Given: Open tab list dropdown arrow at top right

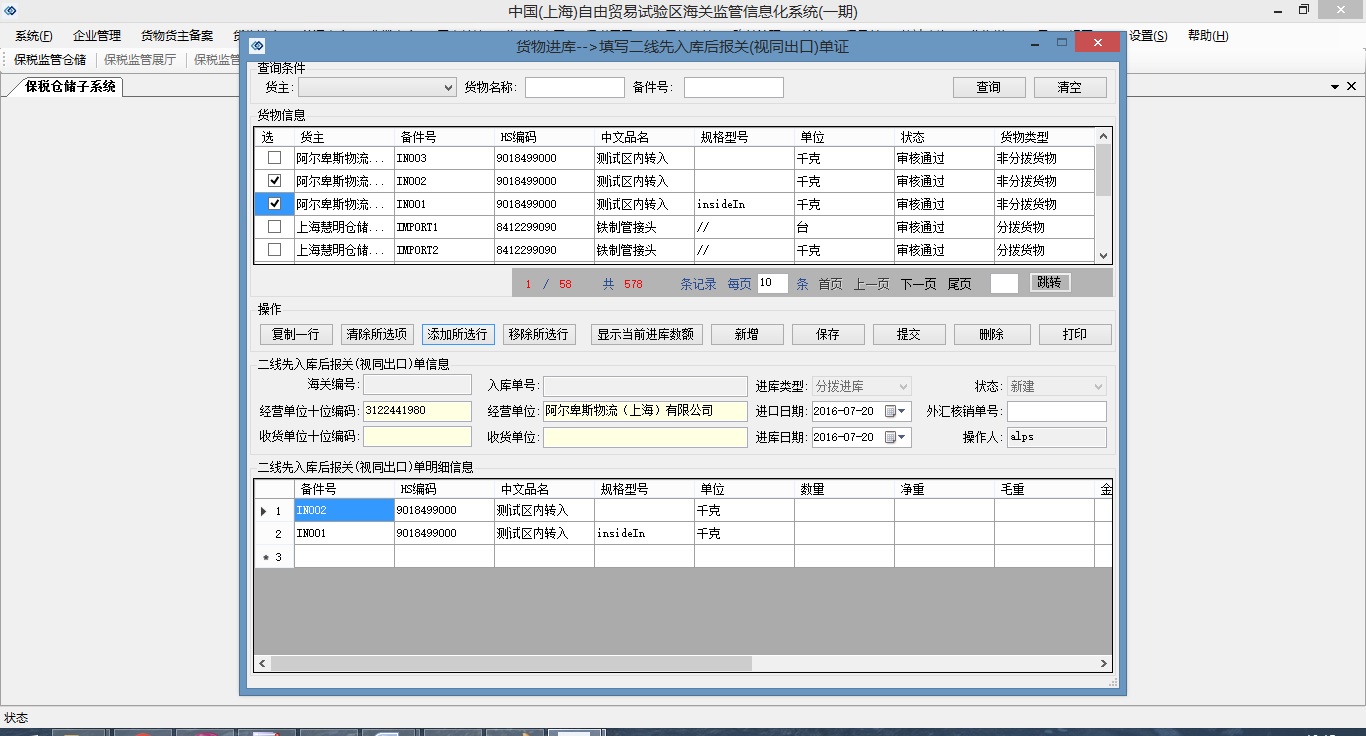Looking at the screenshot, I should point(1336,87).
